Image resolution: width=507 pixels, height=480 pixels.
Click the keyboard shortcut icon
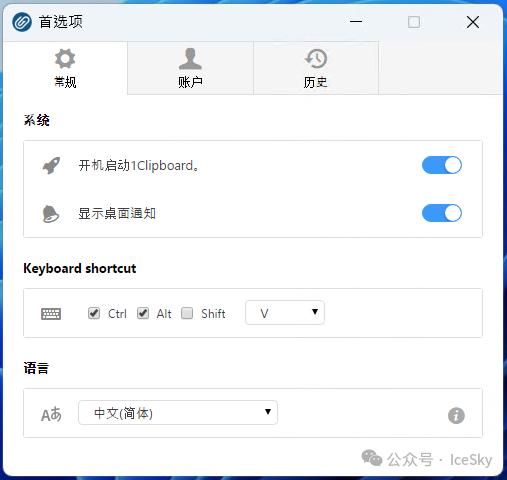pos(51,314)
